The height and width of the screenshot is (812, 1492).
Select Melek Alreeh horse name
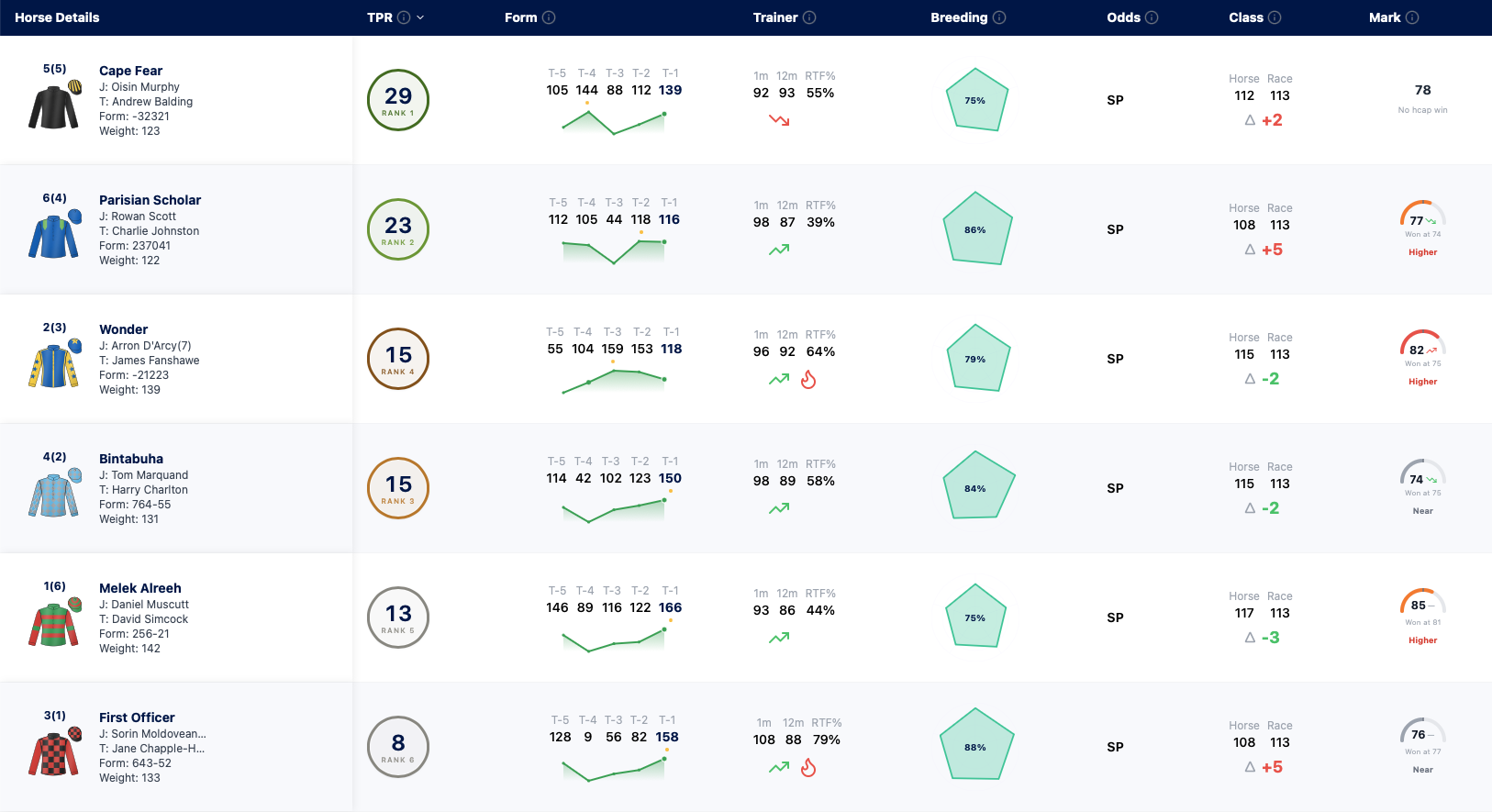[x=140, y=588]
